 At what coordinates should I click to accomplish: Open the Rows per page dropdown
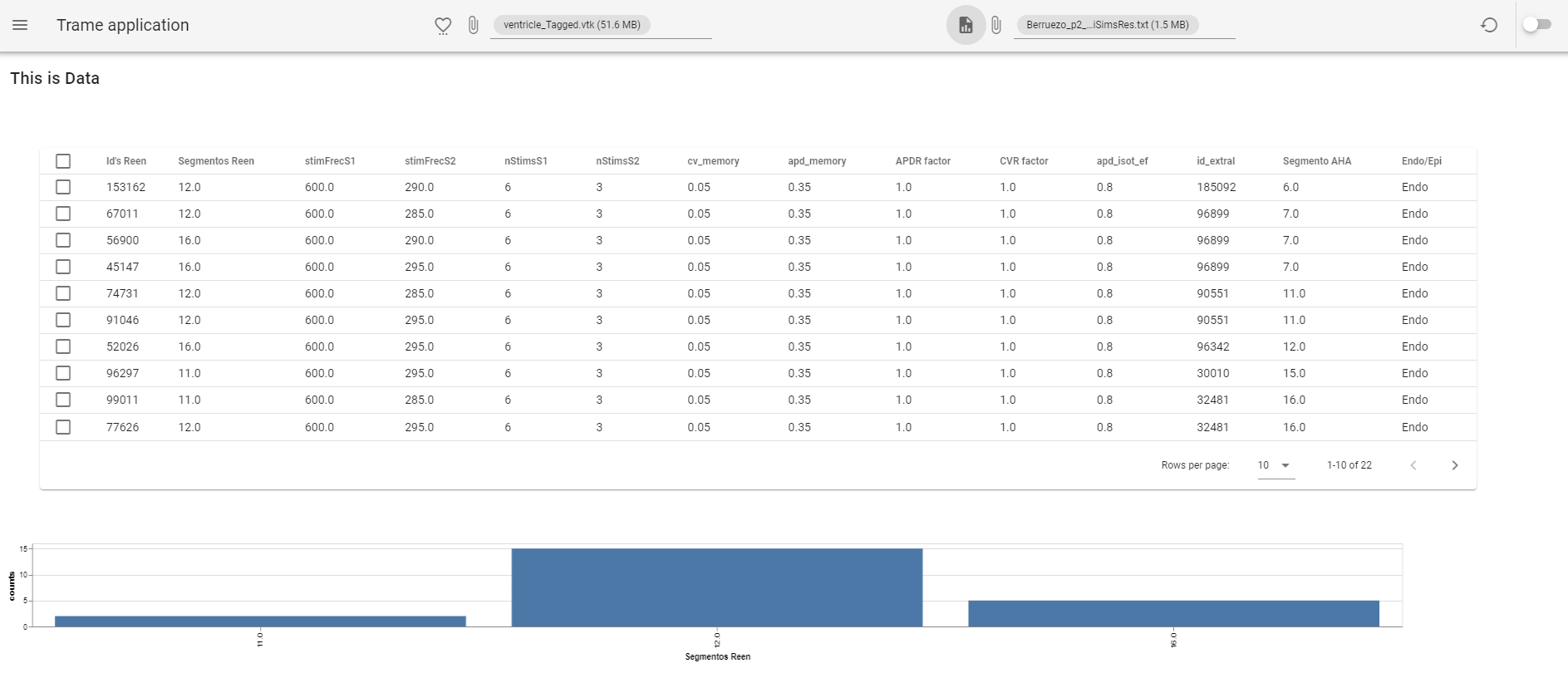pos(1275,465)
